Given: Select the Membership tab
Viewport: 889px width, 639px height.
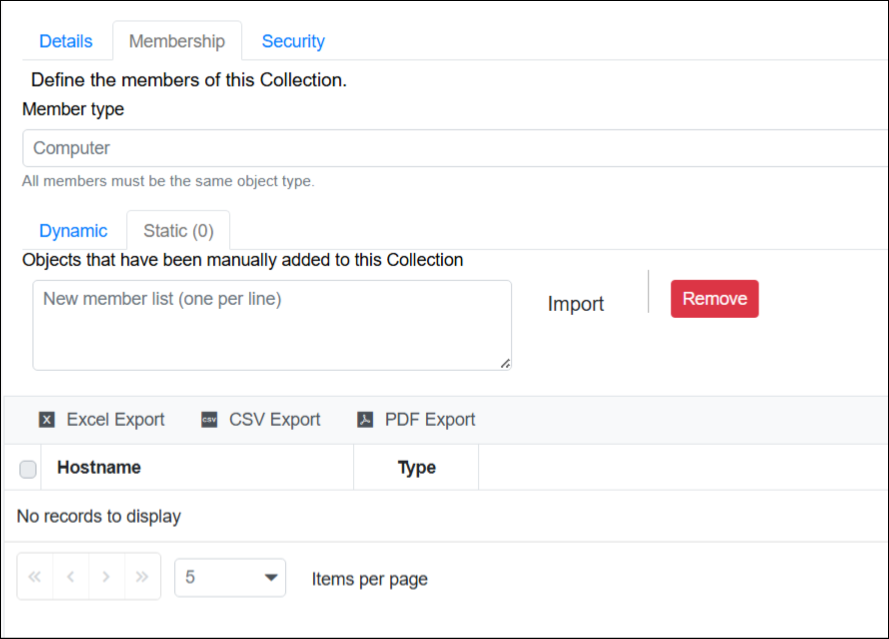Looking at the screenshot, I should pyautogui.click(x=177, y=41).
